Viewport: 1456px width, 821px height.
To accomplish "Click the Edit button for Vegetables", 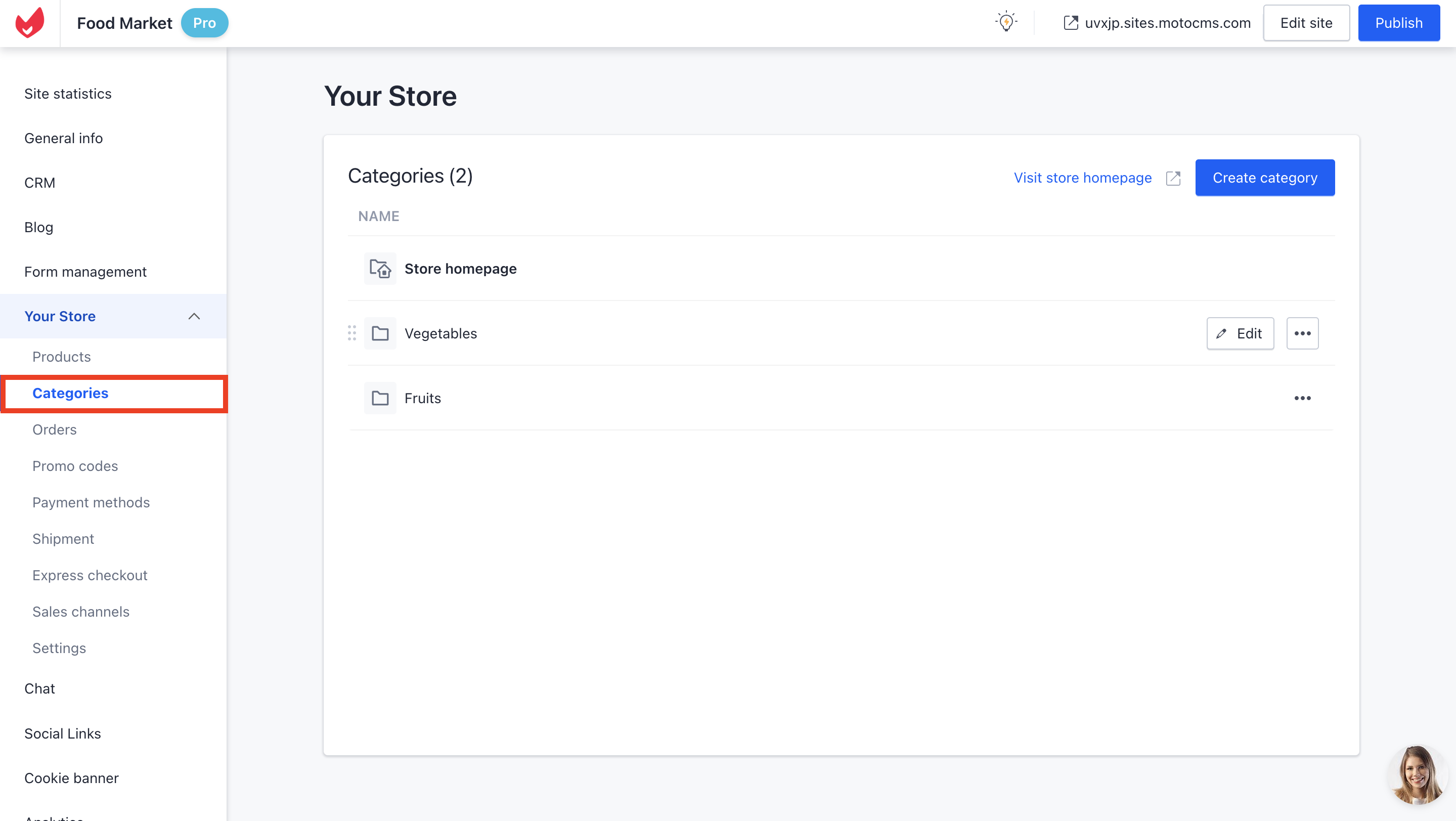I will pos(1240,333).
